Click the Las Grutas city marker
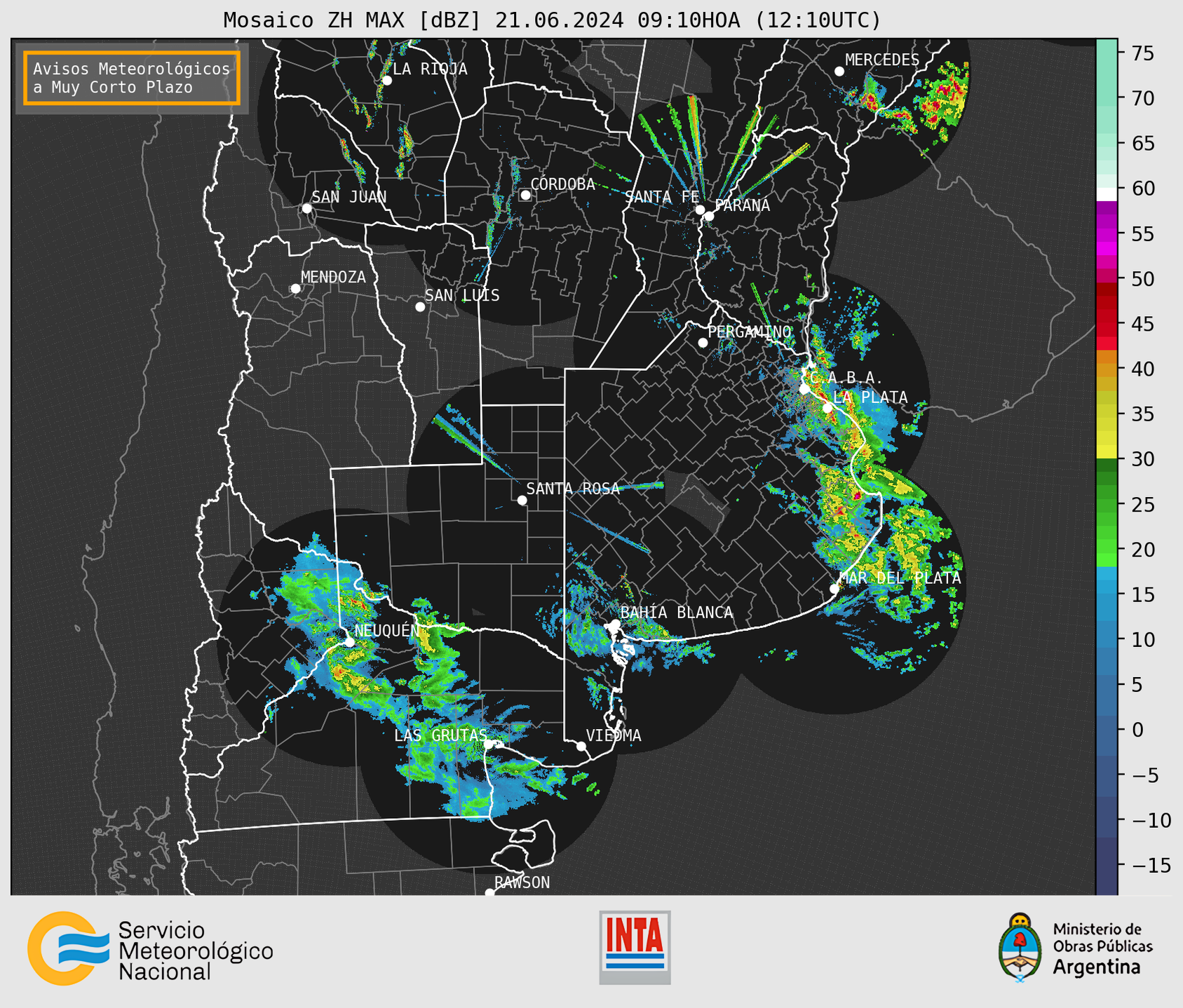1183x1008 pixels. [x=489, y=744]
